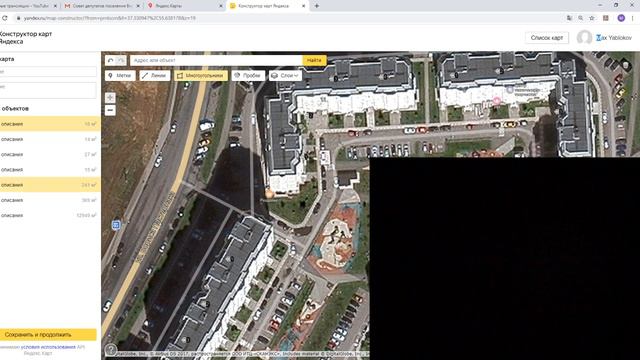Select the object row with 365 m² area
640x360 pixels.
click(48, 200)
